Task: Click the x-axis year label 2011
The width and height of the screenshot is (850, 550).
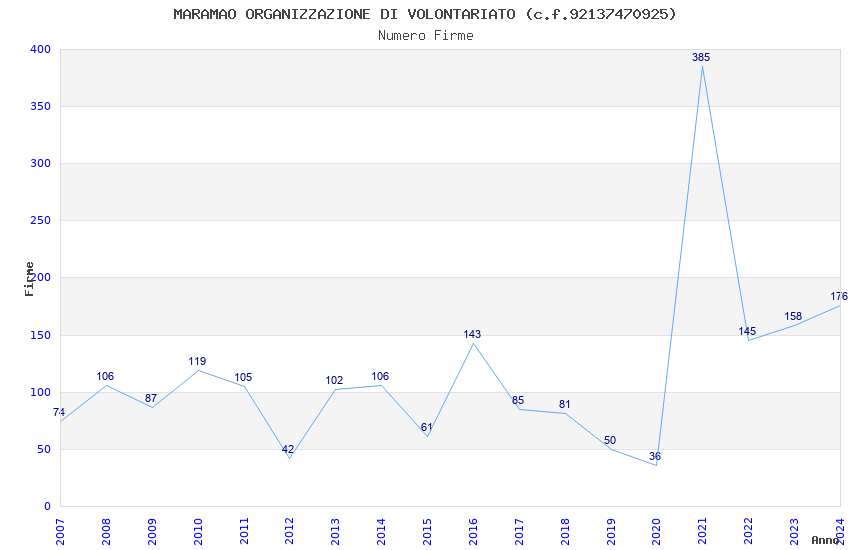Action: tap(244, 532)
